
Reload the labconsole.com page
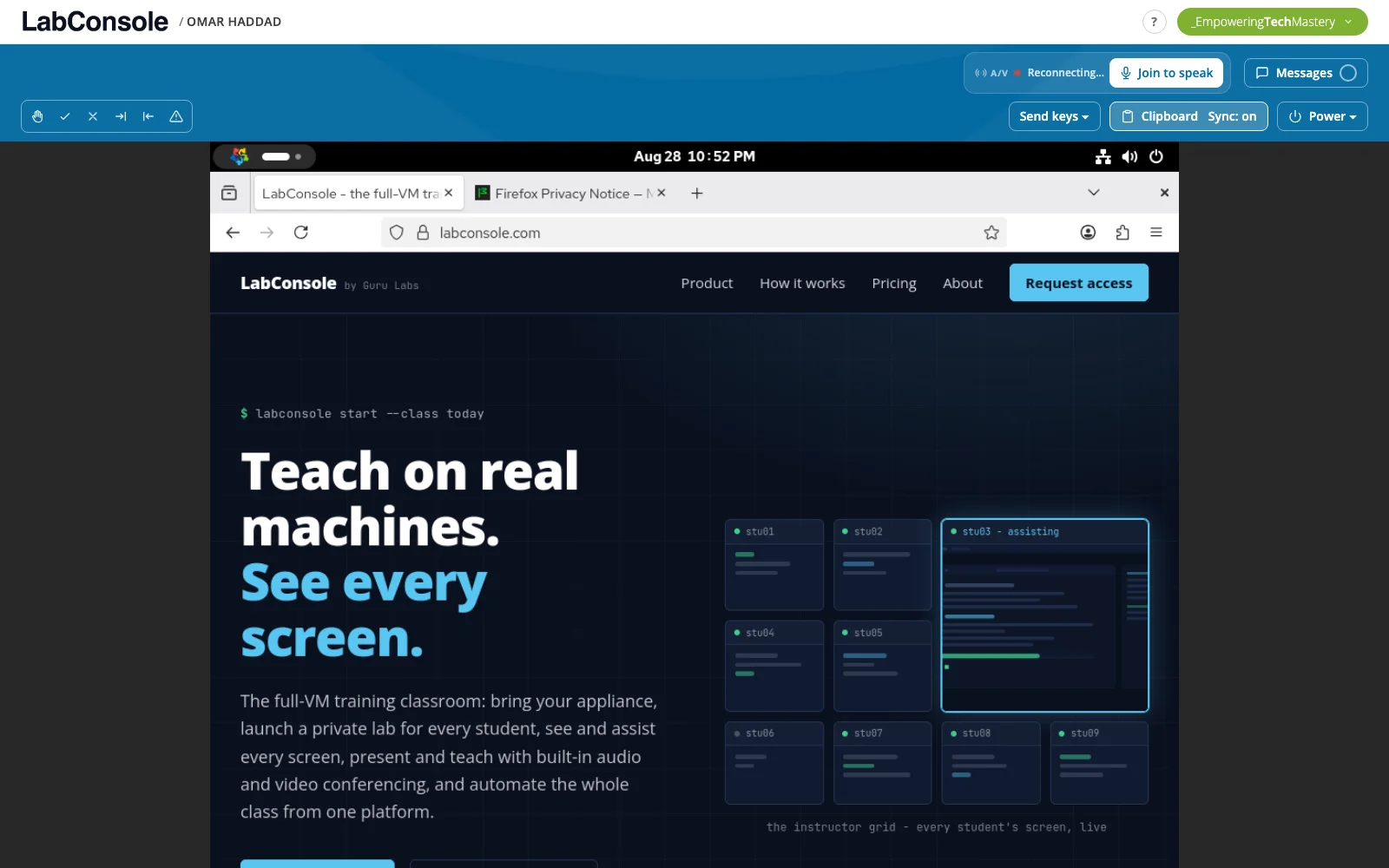coord(301,233)
